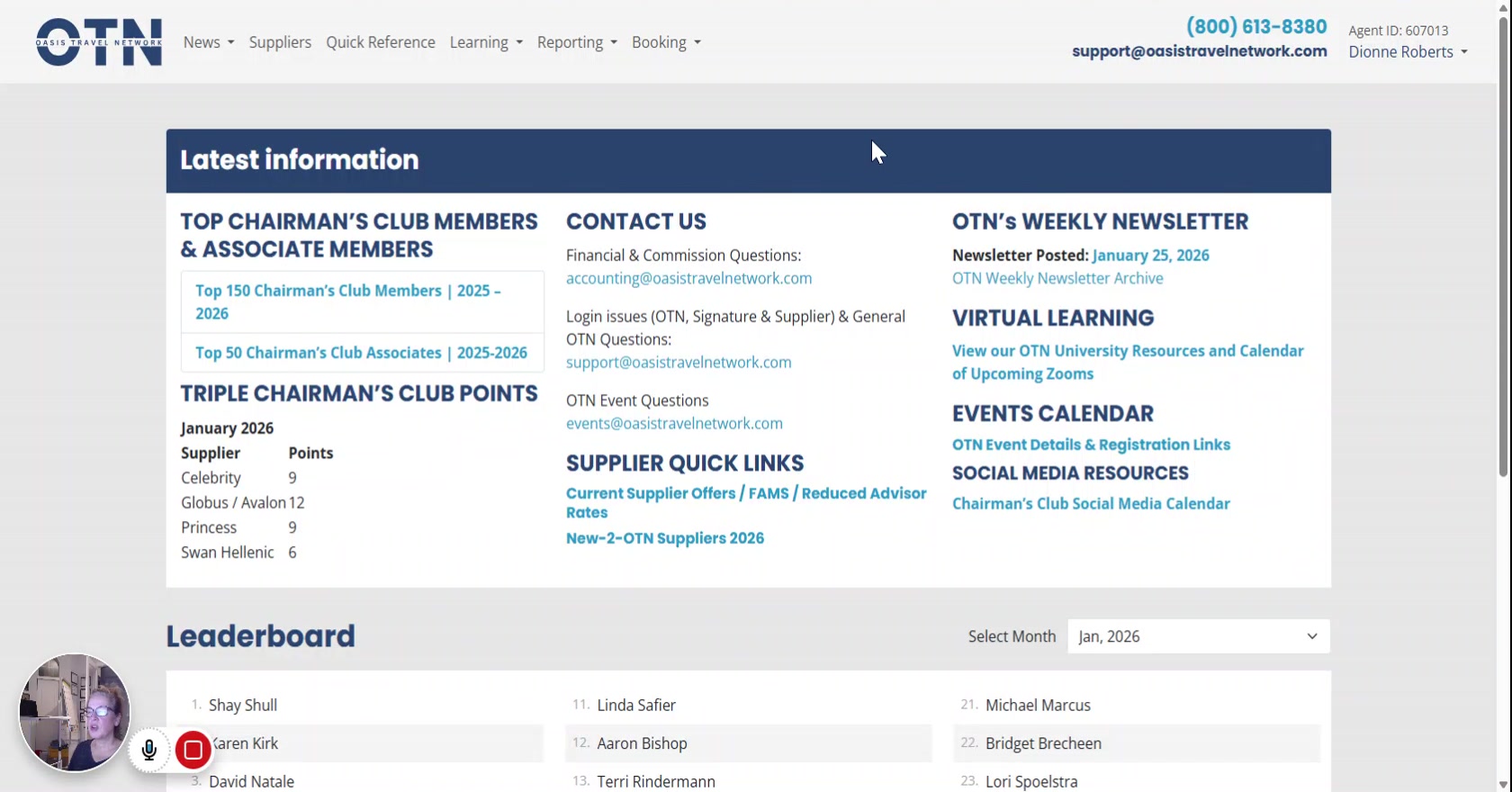Open the Quick Reference page
This screenshot has width=1512, height=792.
point(381,42)
